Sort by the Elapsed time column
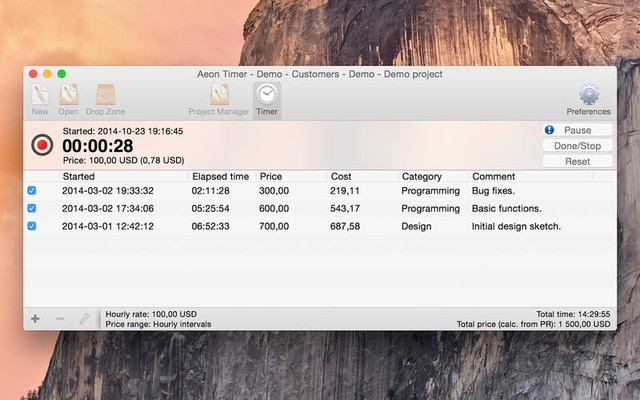Screen dimensions: 640x400 click(220, 176)
